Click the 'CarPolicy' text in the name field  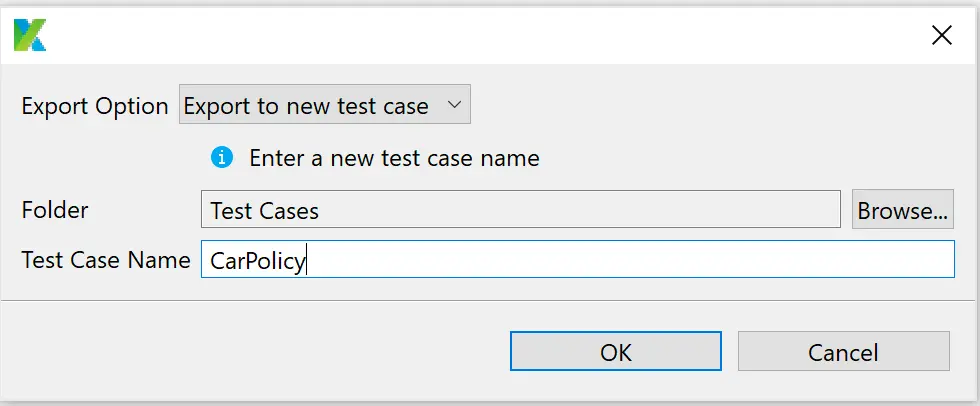[258, 261]
